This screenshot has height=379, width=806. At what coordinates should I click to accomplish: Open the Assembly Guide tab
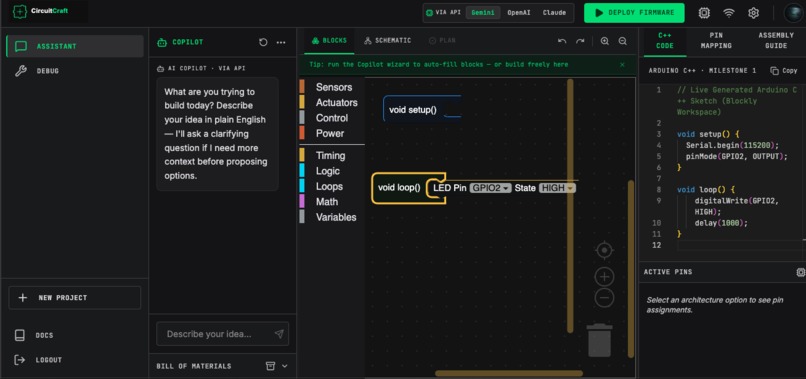tap(776, 41)
